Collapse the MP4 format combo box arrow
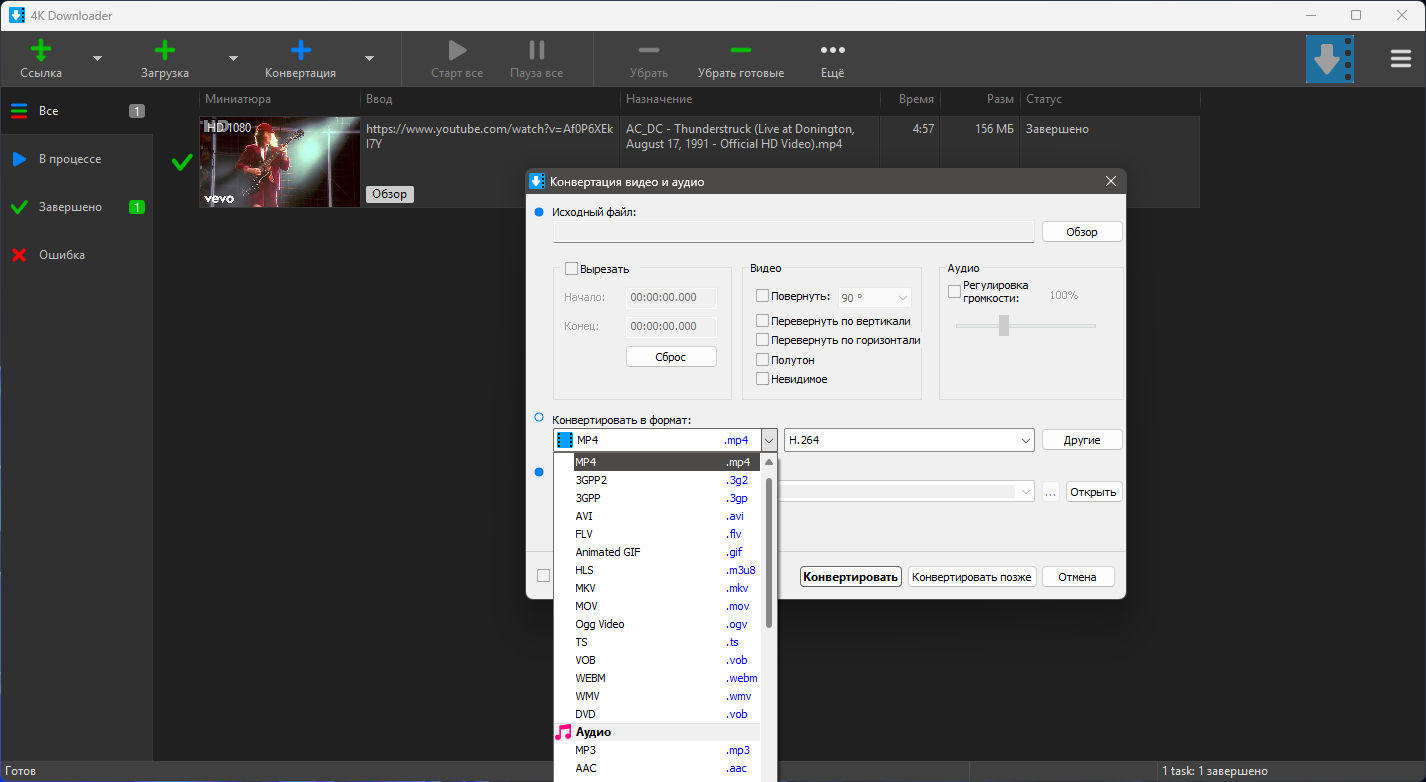The height and width of the screenshot is (782, 1426). point(769,440)
